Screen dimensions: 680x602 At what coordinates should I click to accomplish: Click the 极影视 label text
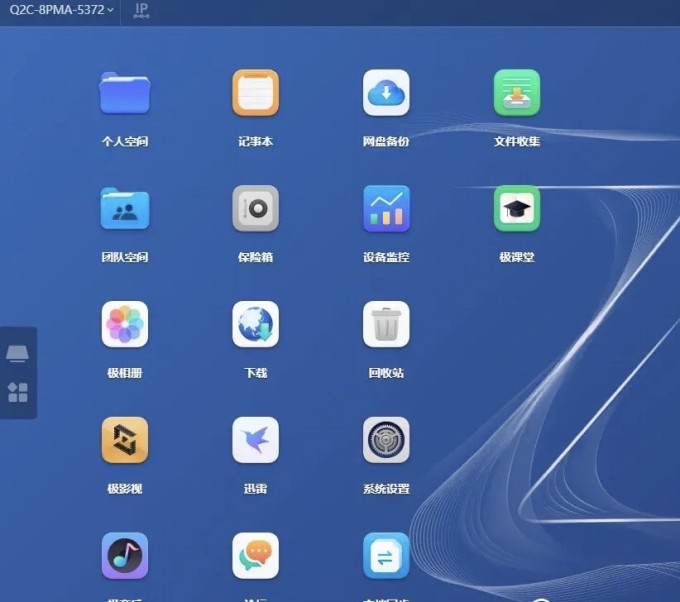(x=125, y=489)
